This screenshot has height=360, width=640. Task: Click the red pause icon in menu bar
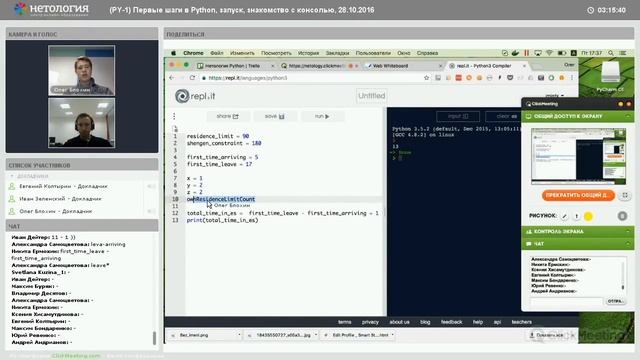[x=527, y=53]
